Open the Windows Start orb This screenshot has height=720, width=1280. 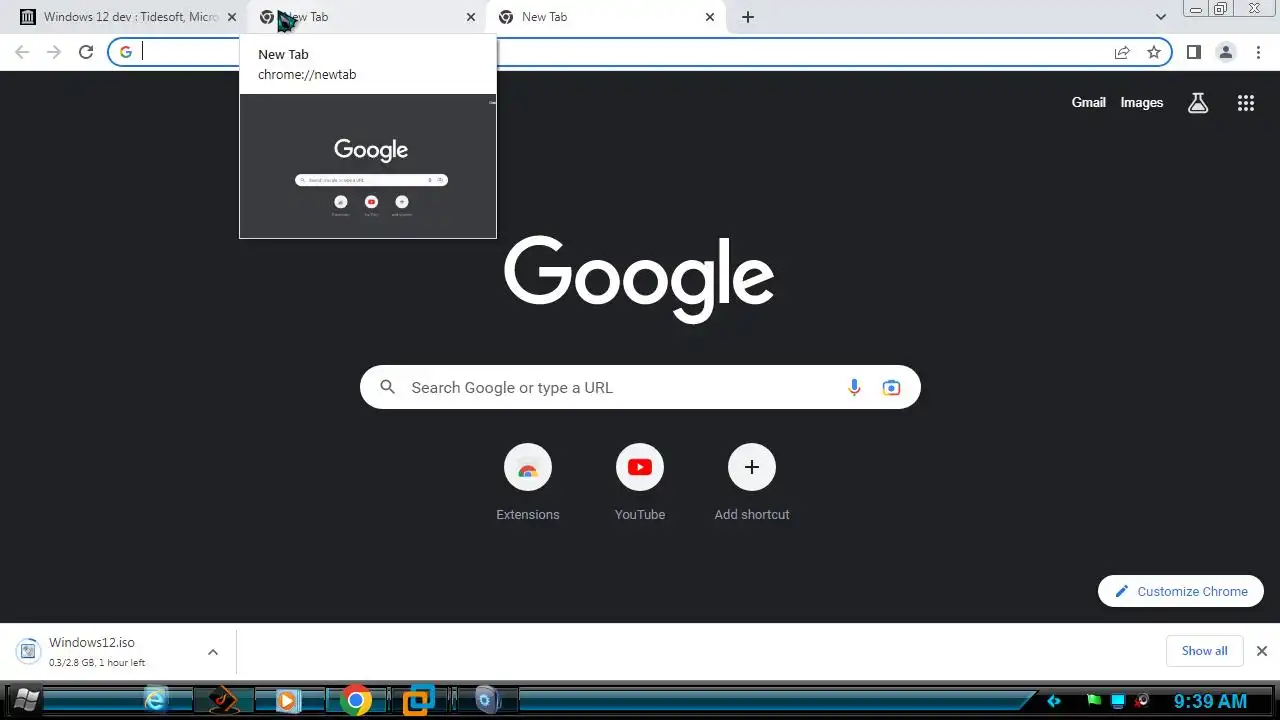26,699
